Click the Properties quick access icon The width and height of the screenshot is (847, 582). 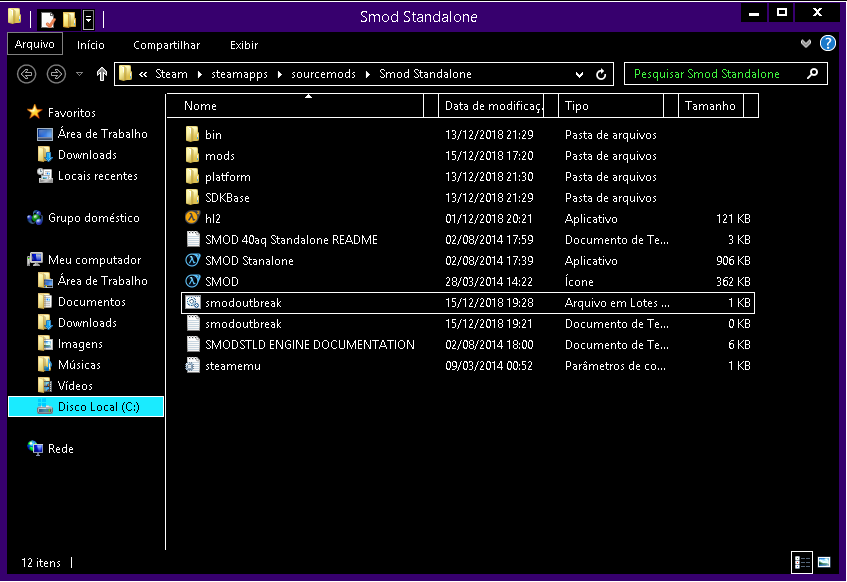point(48,19)
